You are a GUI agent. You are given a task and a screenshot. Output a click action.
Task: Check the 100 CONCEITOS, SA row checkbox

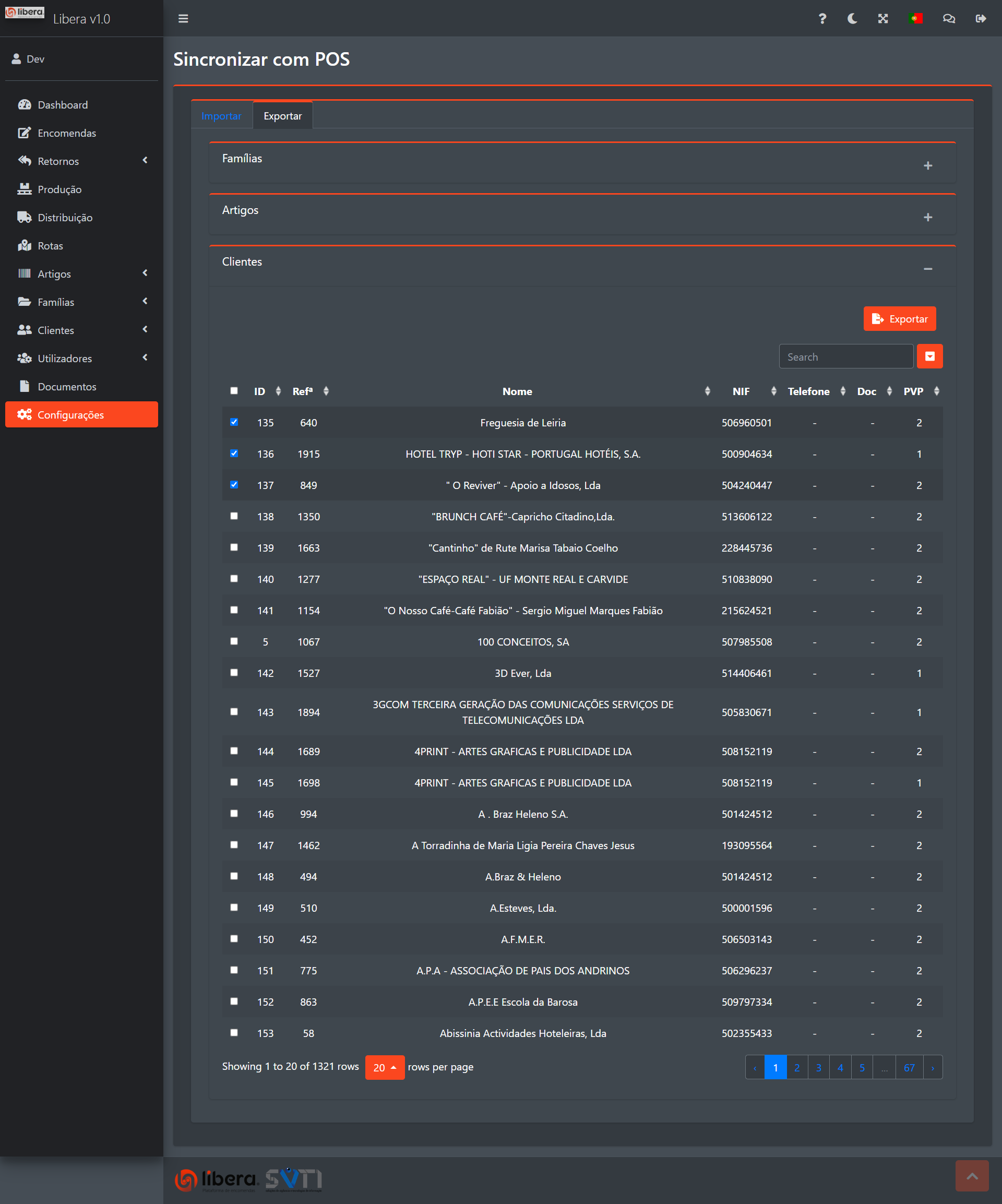click(x=234, y=641)
